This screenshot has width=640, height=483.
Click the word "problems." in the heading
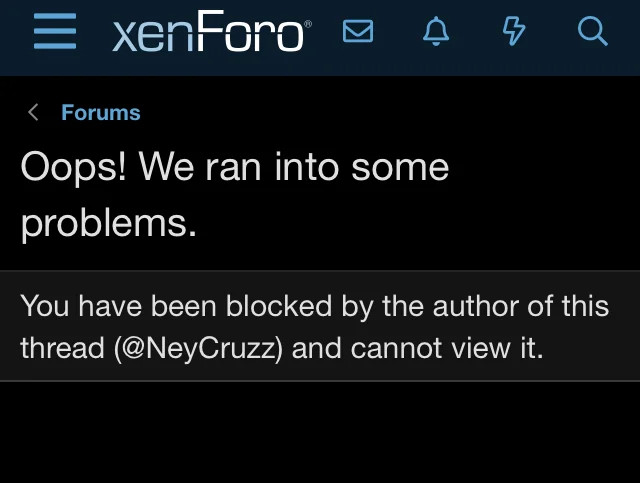pos(108,223)
